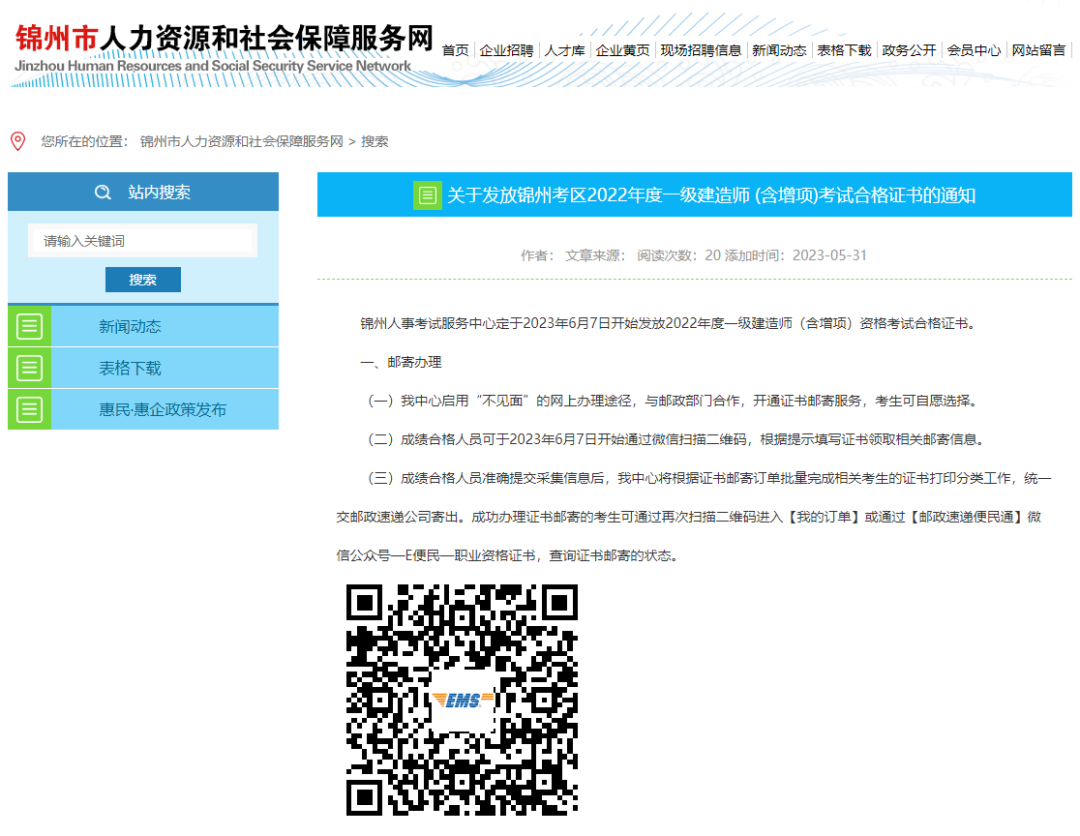Click the paragraph starting （三）成绩合格人员准确提交
This screenshot has width=1080, height=836.
(694, 516)
